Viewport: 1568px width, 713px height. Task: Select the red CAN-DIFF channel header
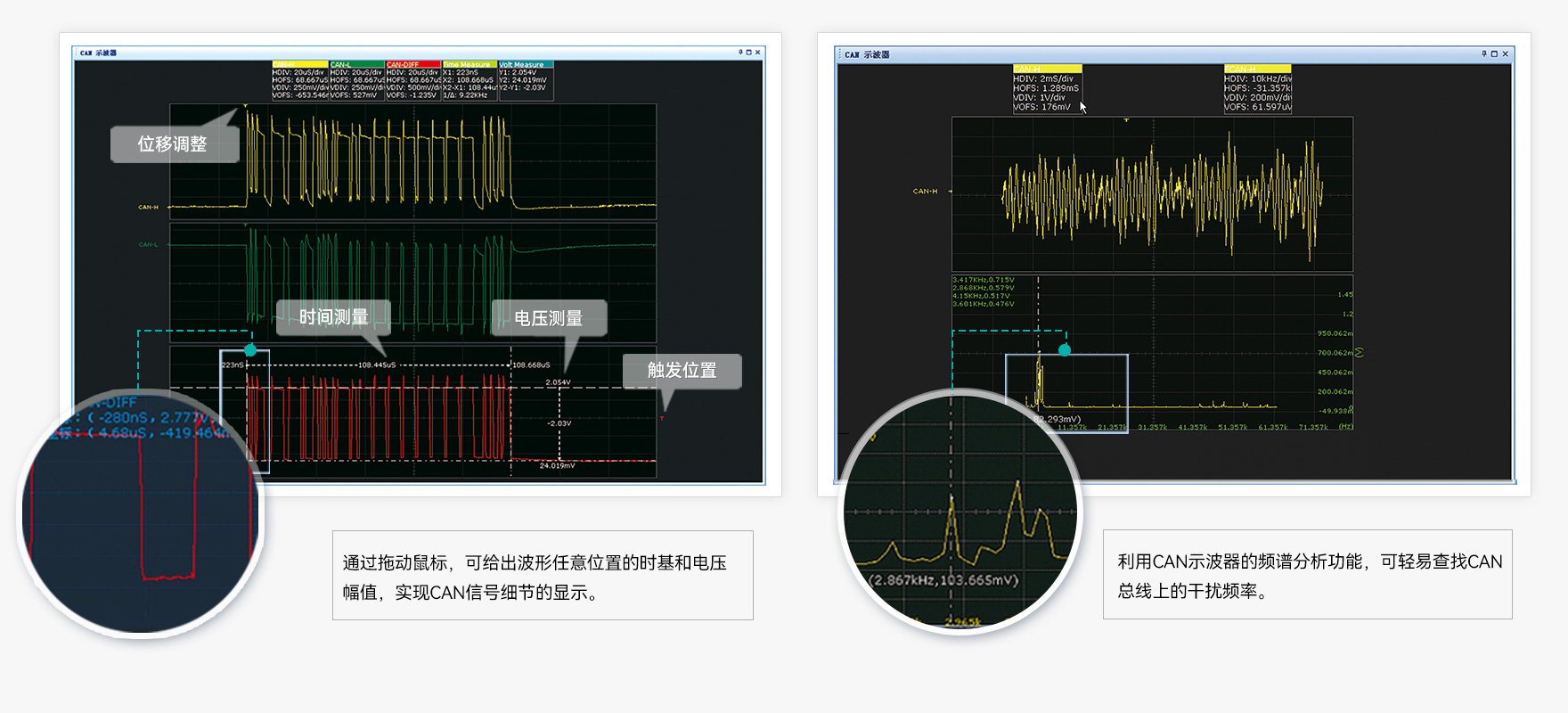[x=412, y=64]
